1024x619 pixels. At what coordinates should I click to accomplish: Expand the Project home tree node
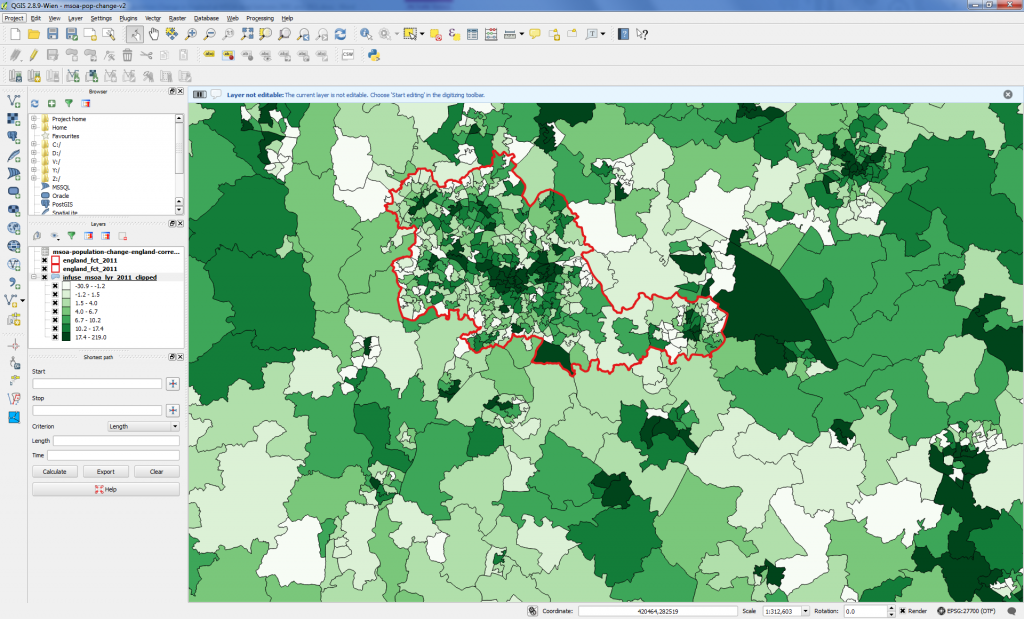click(34, 119)
